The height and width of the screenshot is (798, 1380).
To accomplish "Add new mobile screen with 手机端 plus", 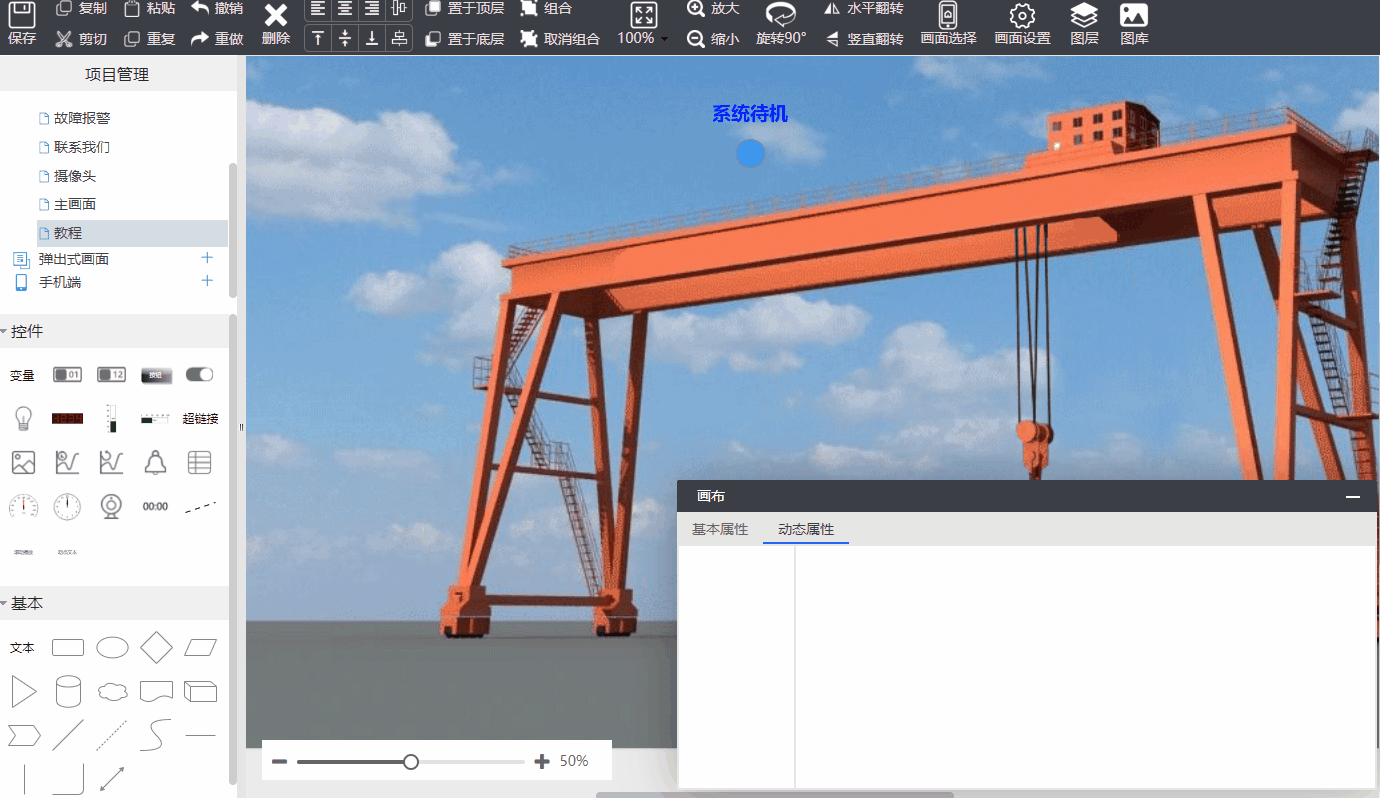I will point(207,281).
